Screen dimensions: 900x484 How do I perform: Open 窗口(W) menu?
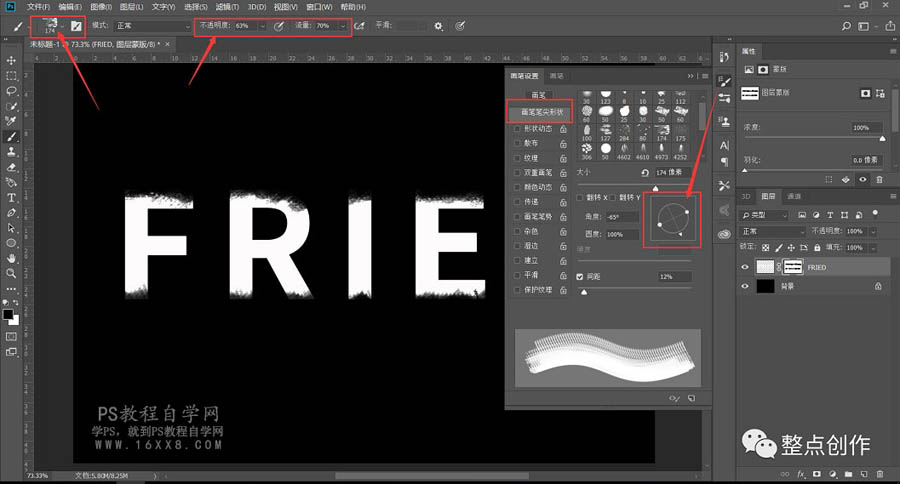click(x=319, y=7)
